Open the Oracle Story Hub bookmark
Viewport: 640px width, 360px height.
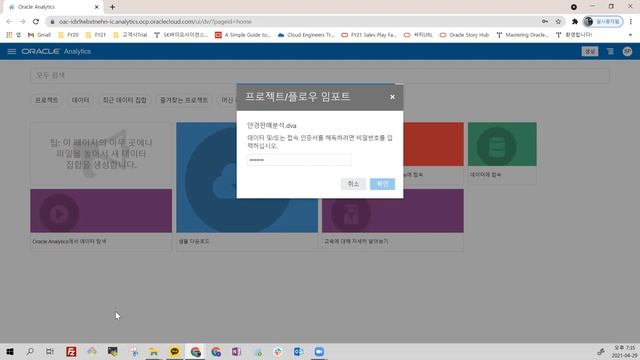pyautogui.click(x=464, y=35)
